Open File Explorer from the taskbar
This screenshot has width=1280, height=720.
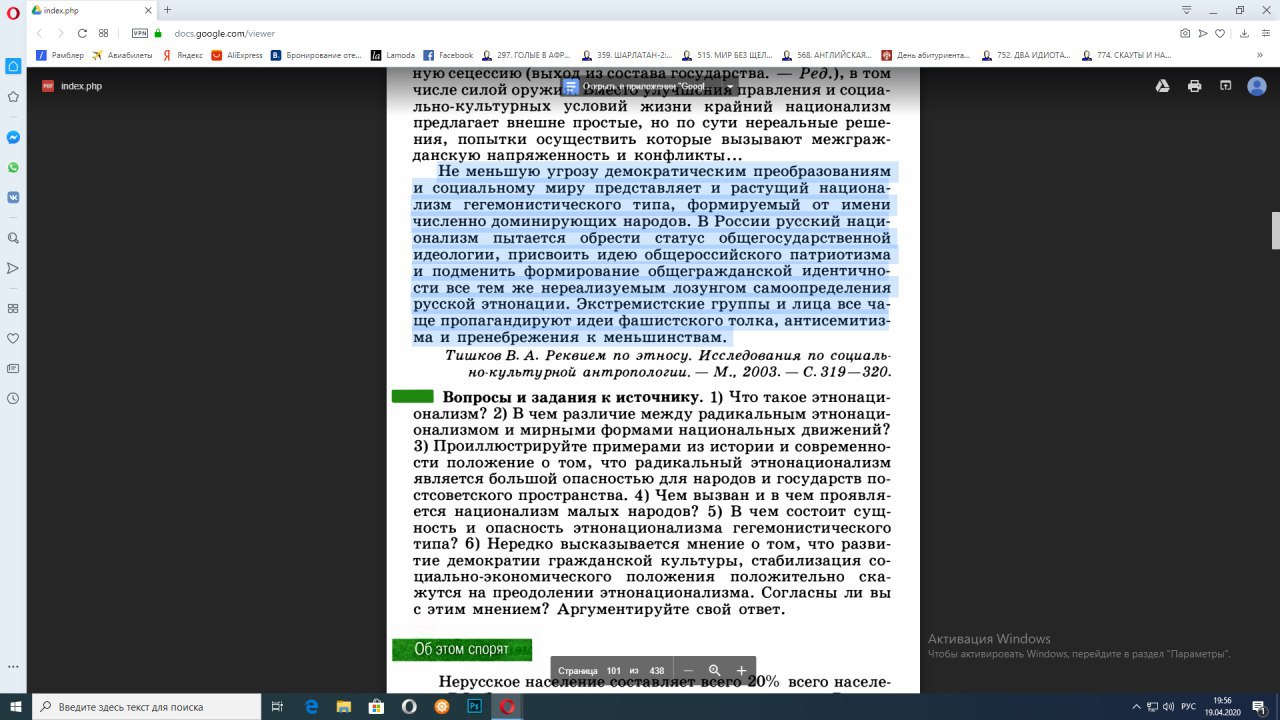(x=344, y=706)
